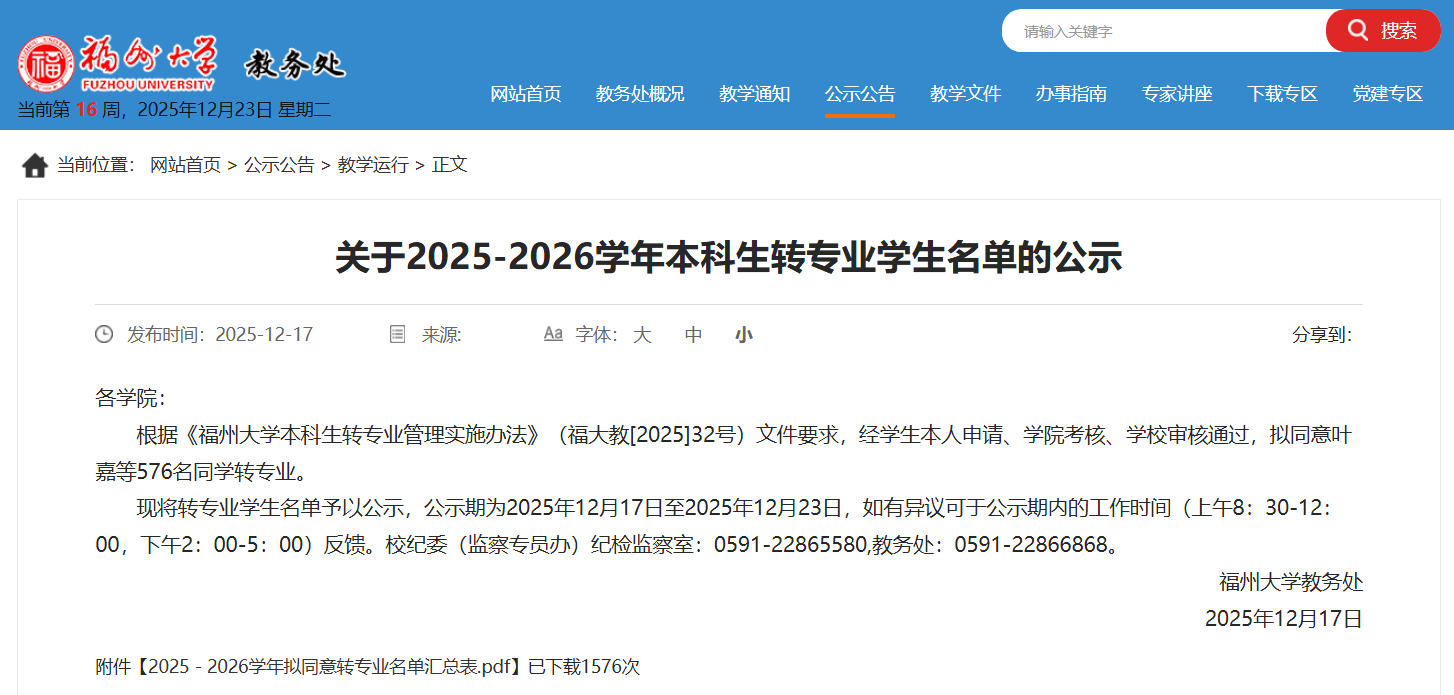
Task: Click the 教务处 calligraphy title image
Action: (295, 65)
